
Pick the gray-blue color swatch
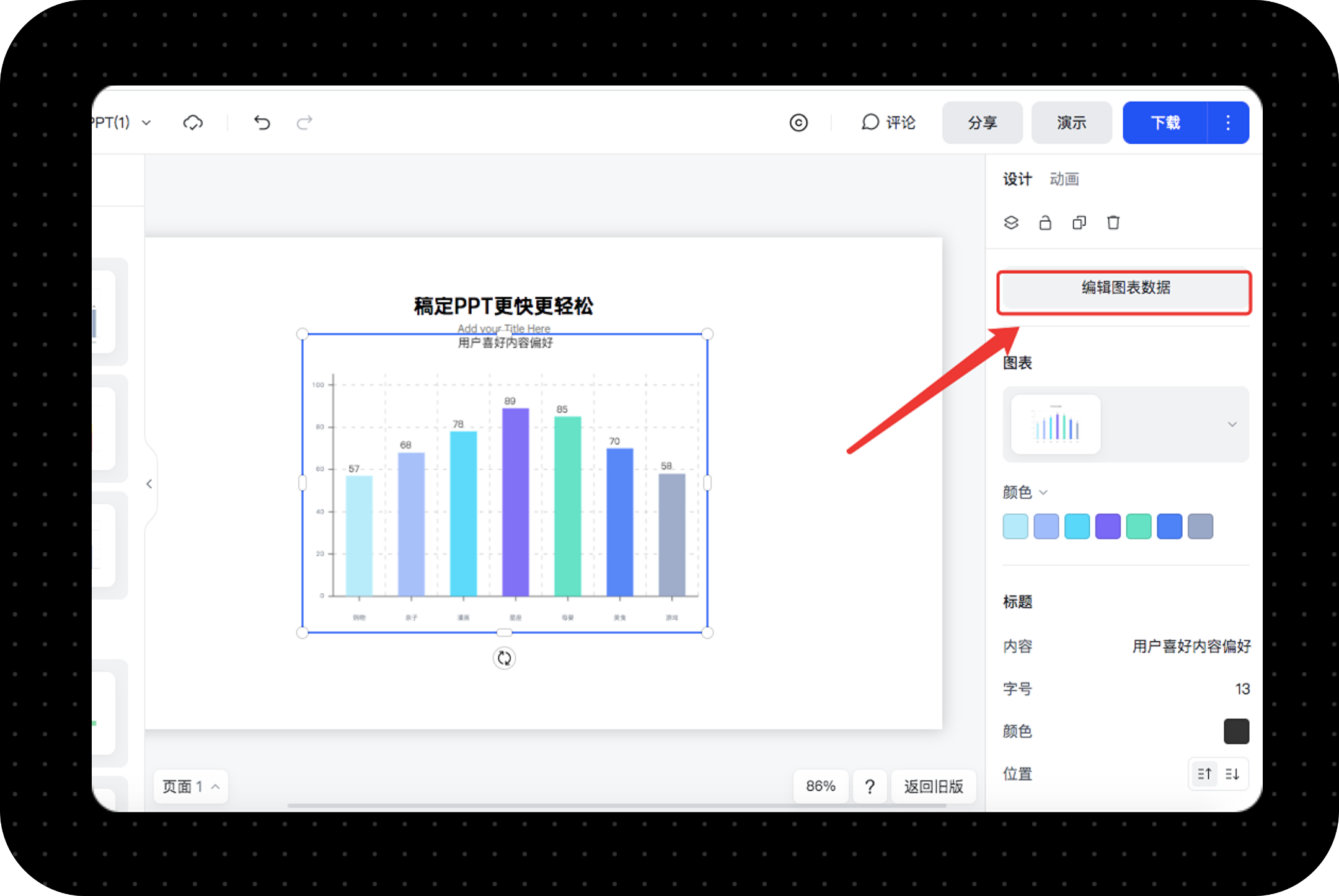click(x=1201, y=526)
